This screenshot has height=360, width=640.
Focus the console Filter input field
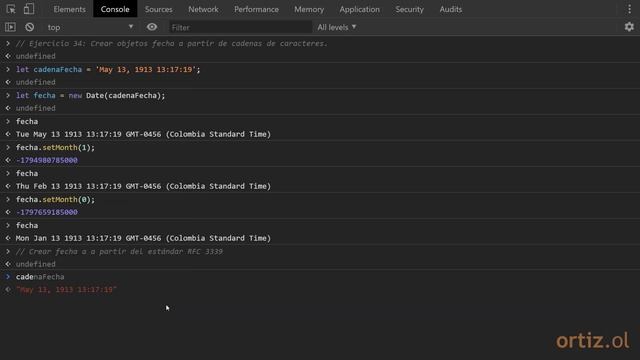click(240, 27)
